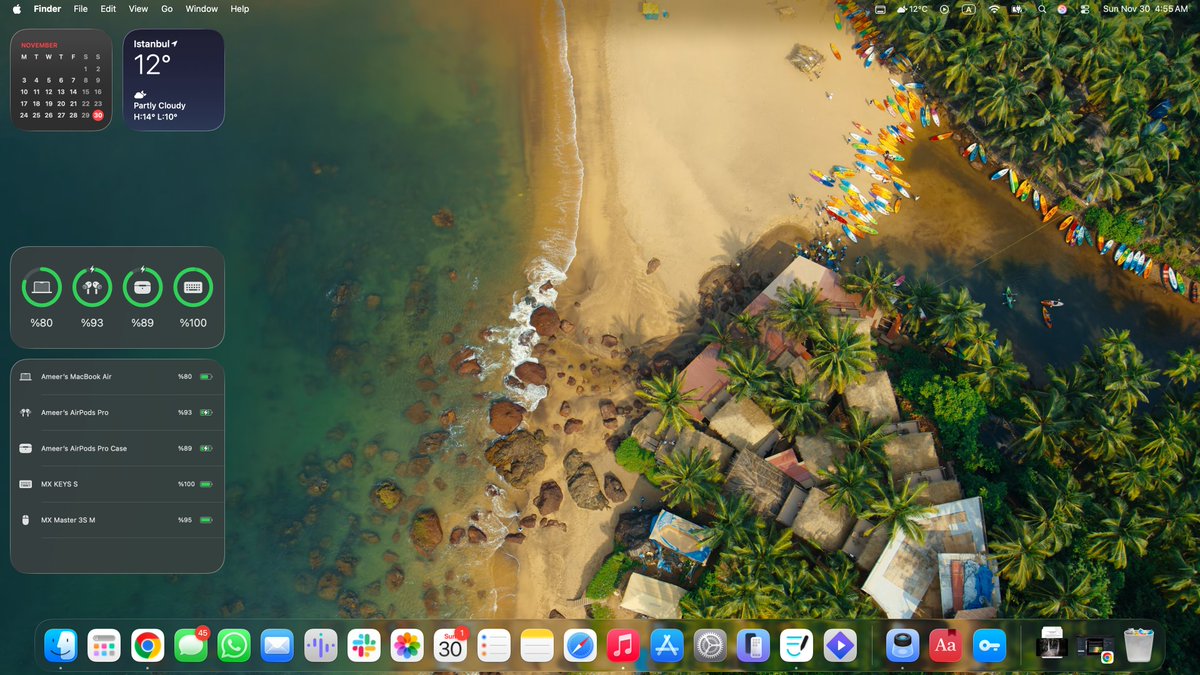The image size is (1200, 675).
Task: Click the Wi-Fi status icon
Action: click(994, 8)
